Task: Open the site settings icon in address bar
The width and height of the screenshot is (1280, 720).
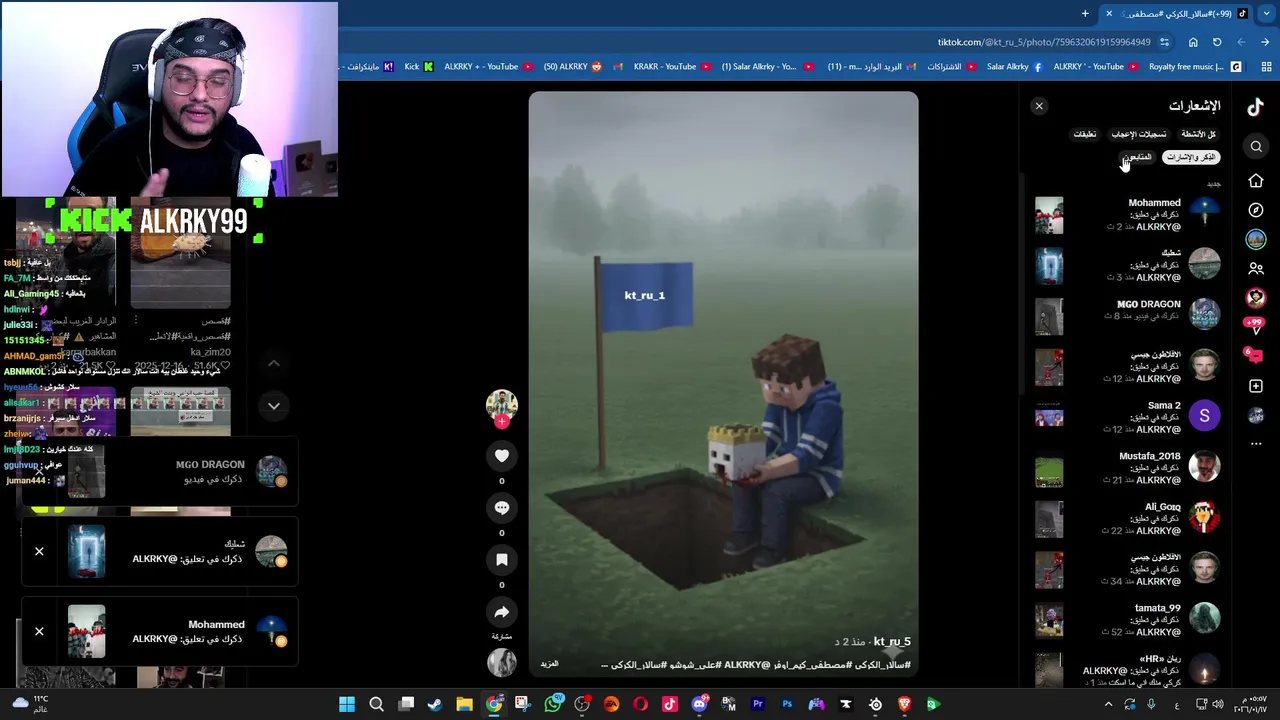Action: tap(1164, 42)
